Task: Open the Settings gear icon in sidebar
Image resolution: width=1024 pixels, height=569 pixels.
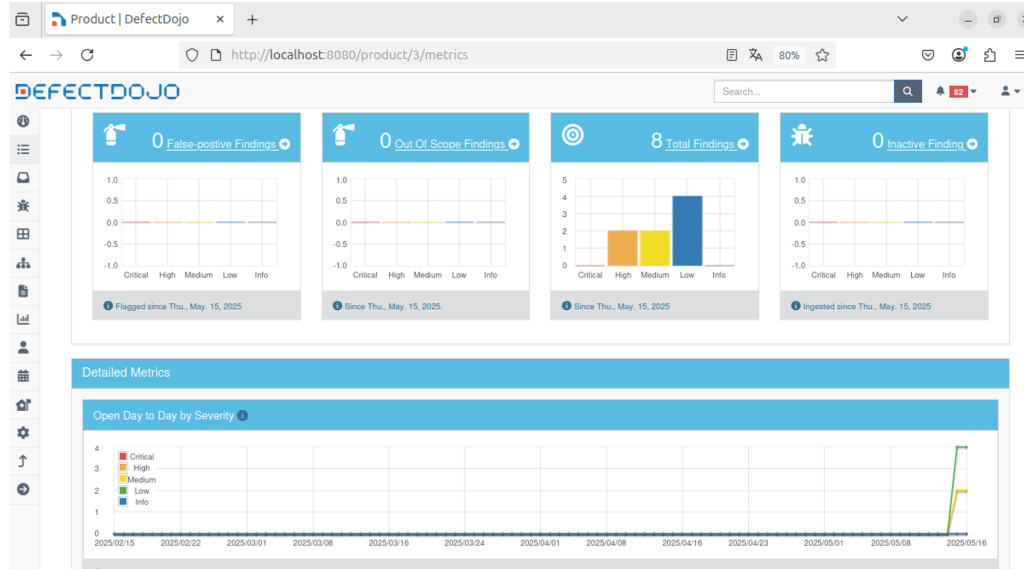Action: click(x=23, y=433)
